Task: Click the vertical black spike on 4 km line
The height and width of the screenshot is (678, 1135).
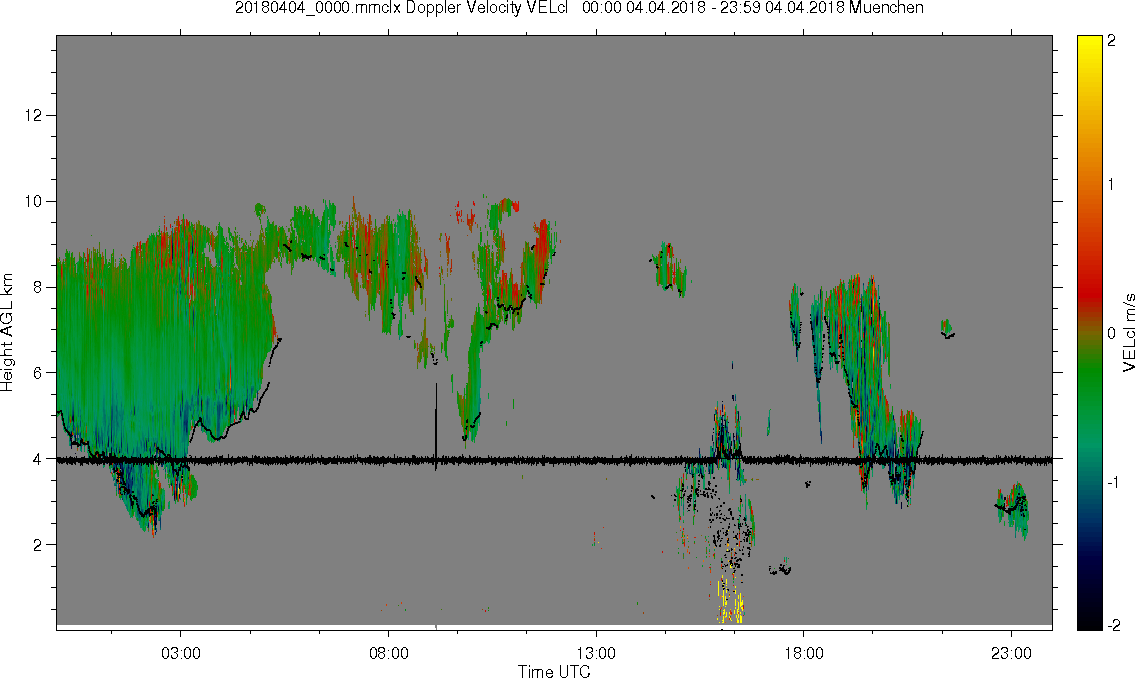Action: (436, 425)
